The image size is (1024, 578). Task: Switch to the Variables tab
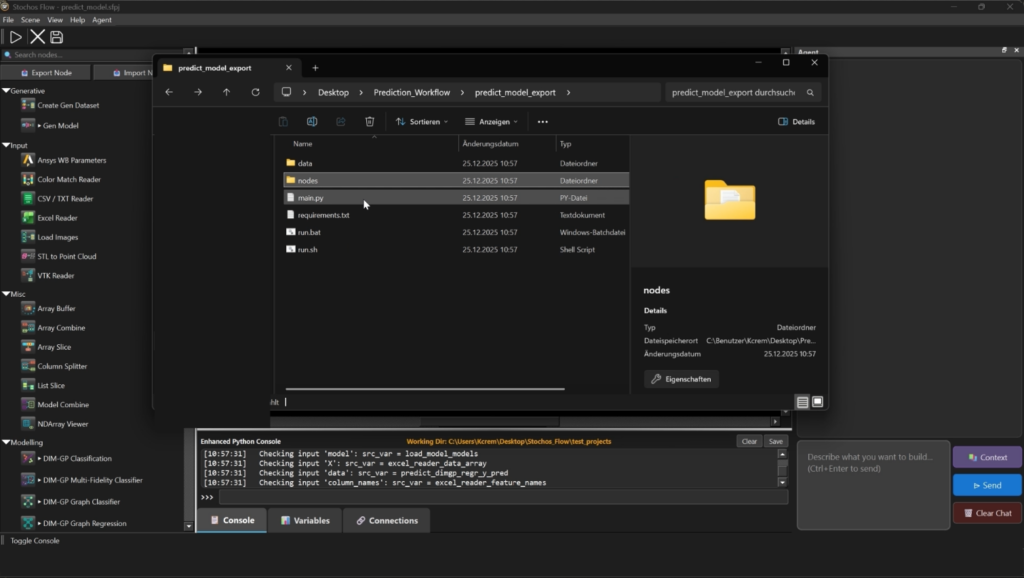[x=306, y=520]
